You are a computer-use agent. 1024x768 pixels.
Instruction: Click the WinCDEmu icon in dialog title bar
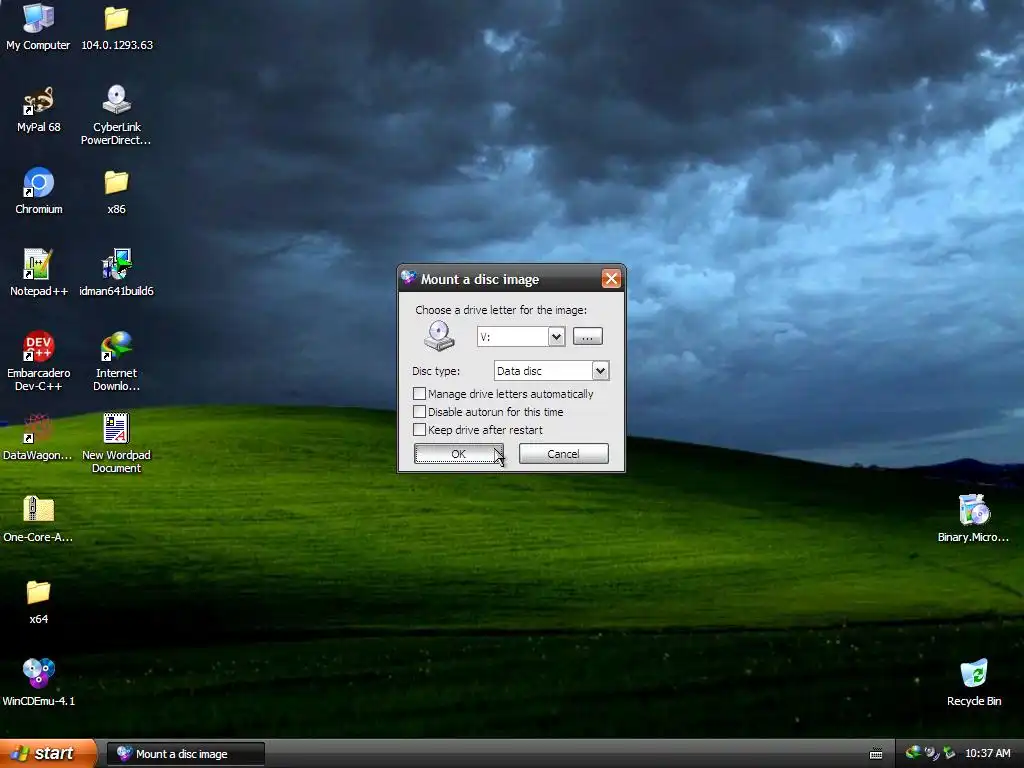coord(409,278)
